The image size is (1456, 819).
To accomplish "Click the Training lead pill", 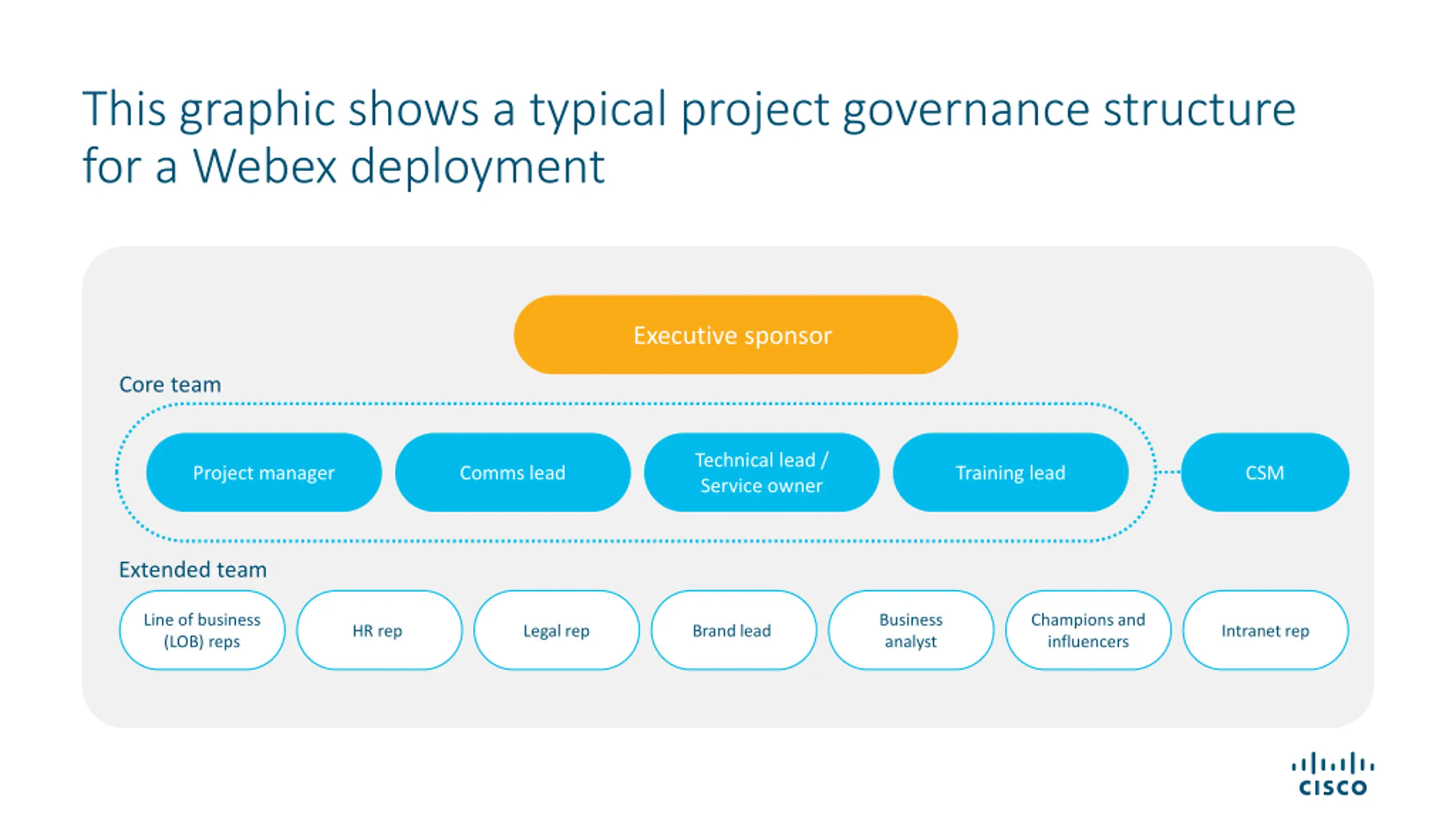I will coord(1011,472).
